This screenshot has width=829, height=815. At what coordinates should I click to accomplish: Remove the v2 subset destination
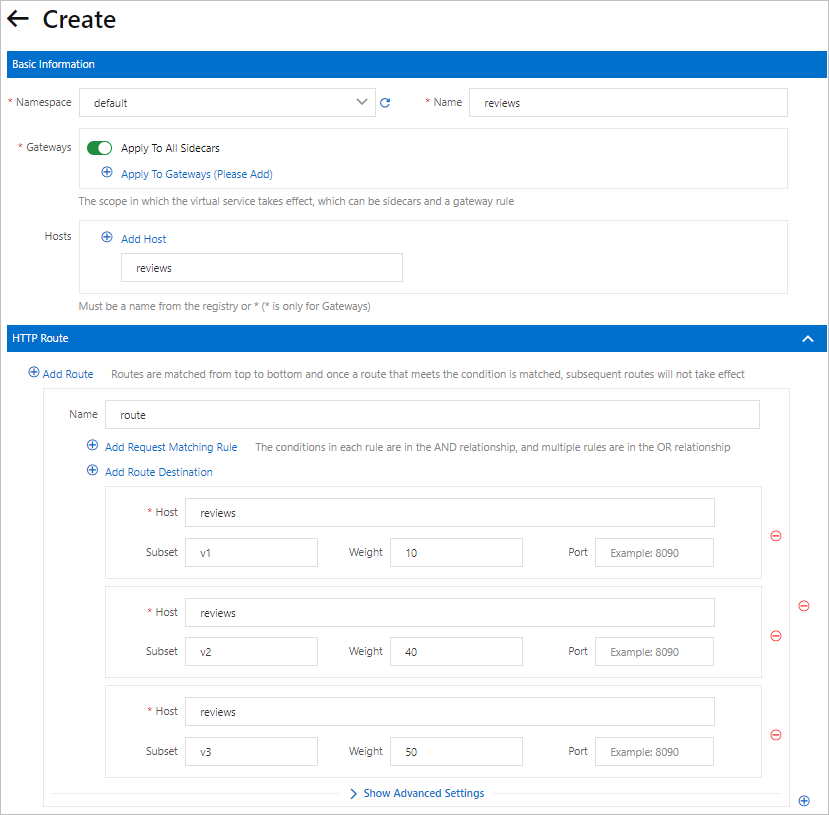pos(776,636)
